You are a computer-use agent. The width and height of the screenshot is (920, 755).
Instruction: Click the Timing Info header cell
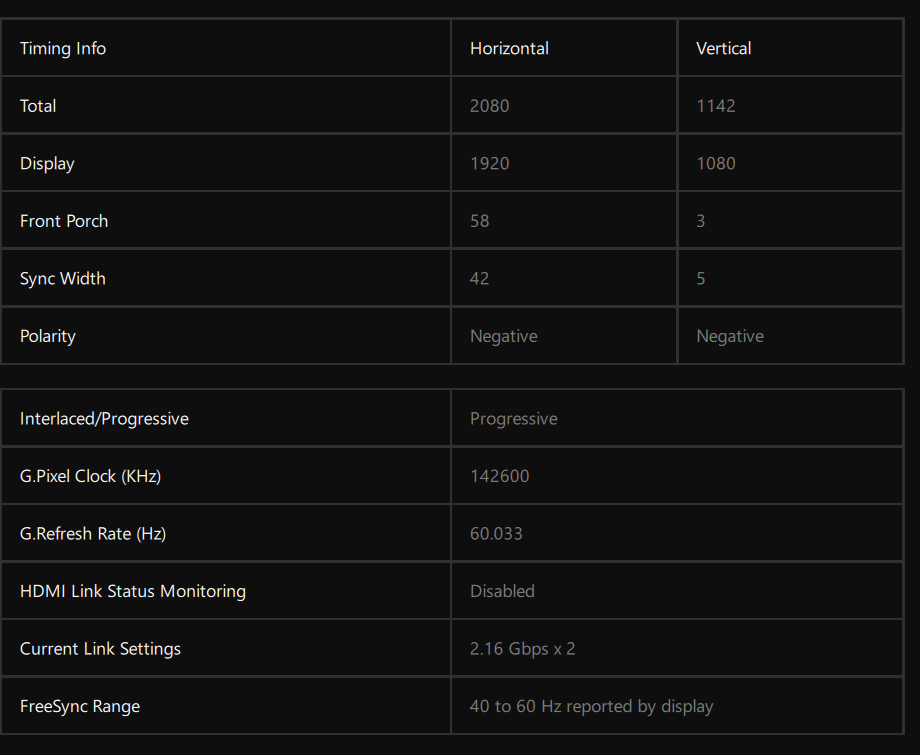63,48
